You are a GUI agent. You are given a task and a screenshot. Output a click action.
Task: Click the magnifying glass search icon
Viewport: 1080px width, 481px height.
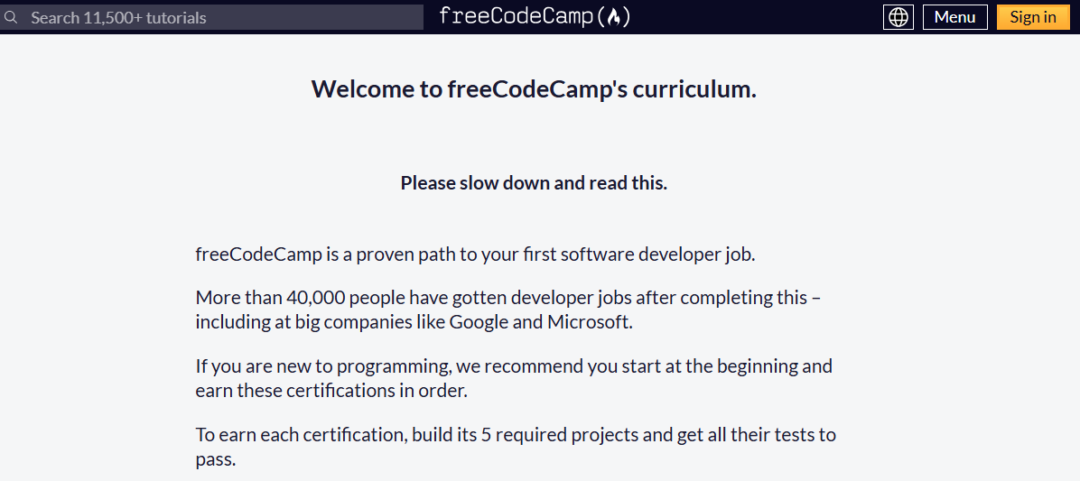pos(10,17)
